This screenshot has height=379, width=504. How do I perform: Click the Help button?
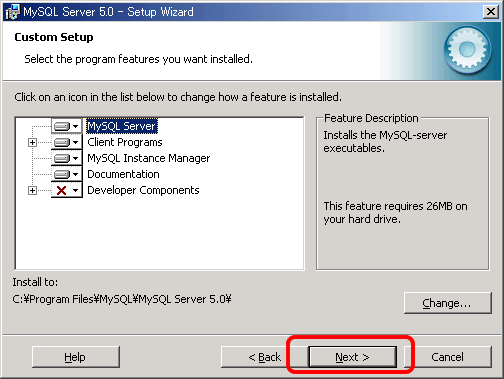coord(76,357)
